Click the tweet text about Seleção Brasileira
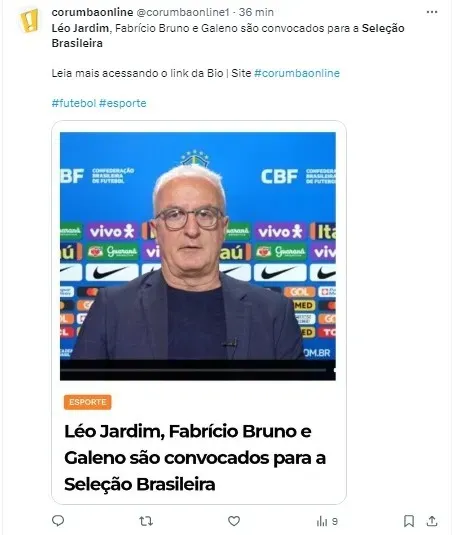Screen dimensions: 456x535 228,35
